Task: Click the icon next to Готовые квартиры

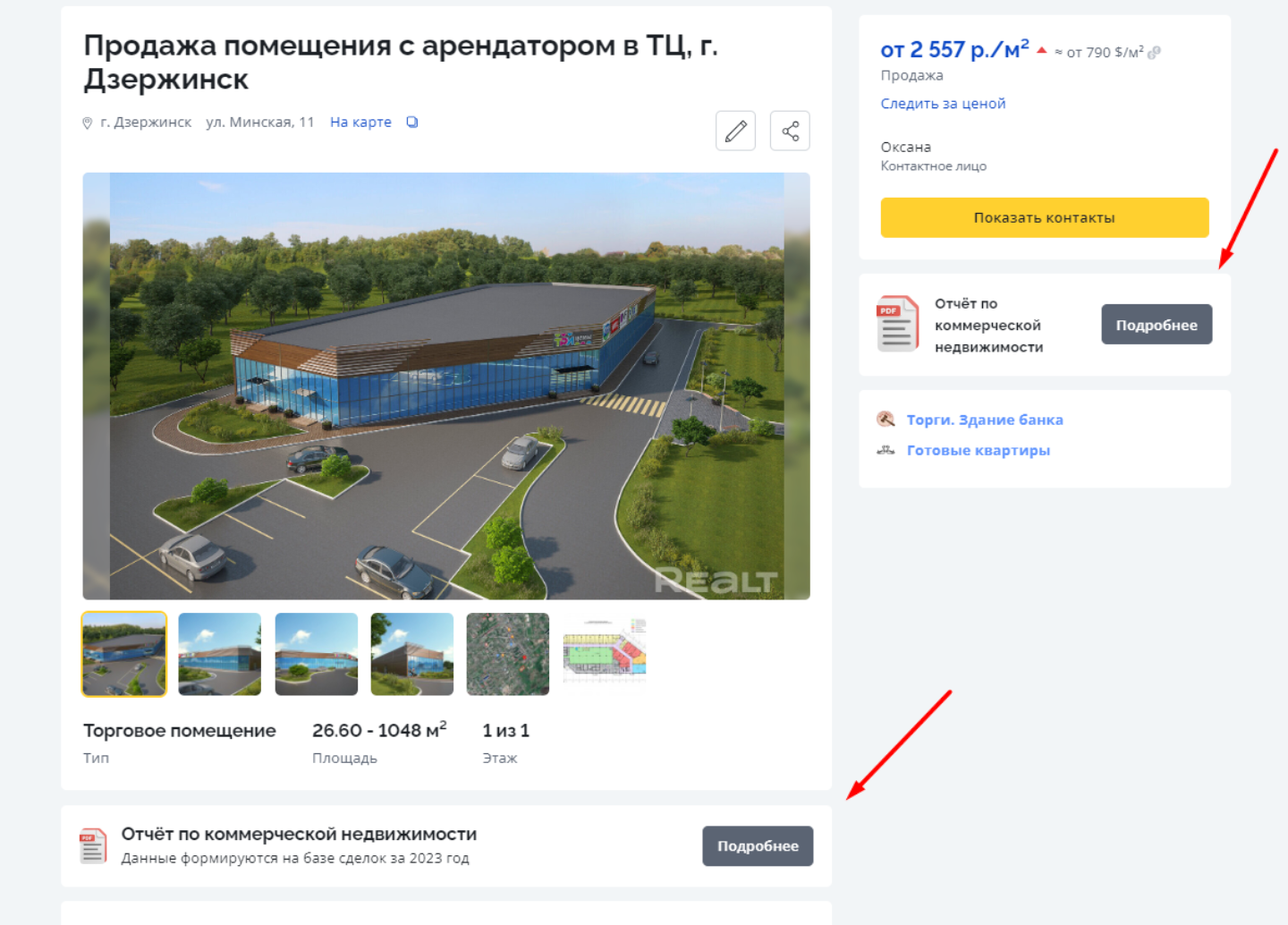Action: (x=885, y=450)
